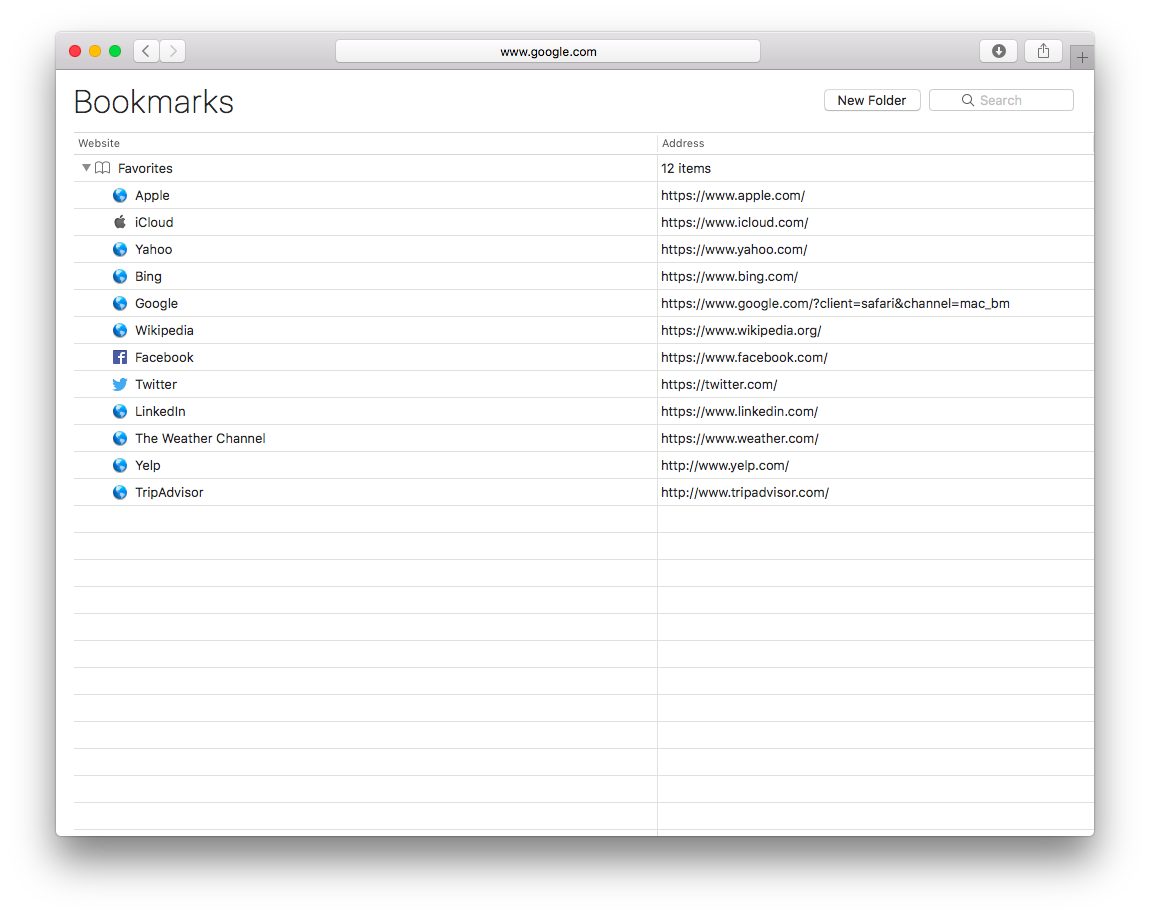The height and width of the screenshot is (916, 1150).
Task: Click the '12 items' count cell
Action: coord(686,168)
